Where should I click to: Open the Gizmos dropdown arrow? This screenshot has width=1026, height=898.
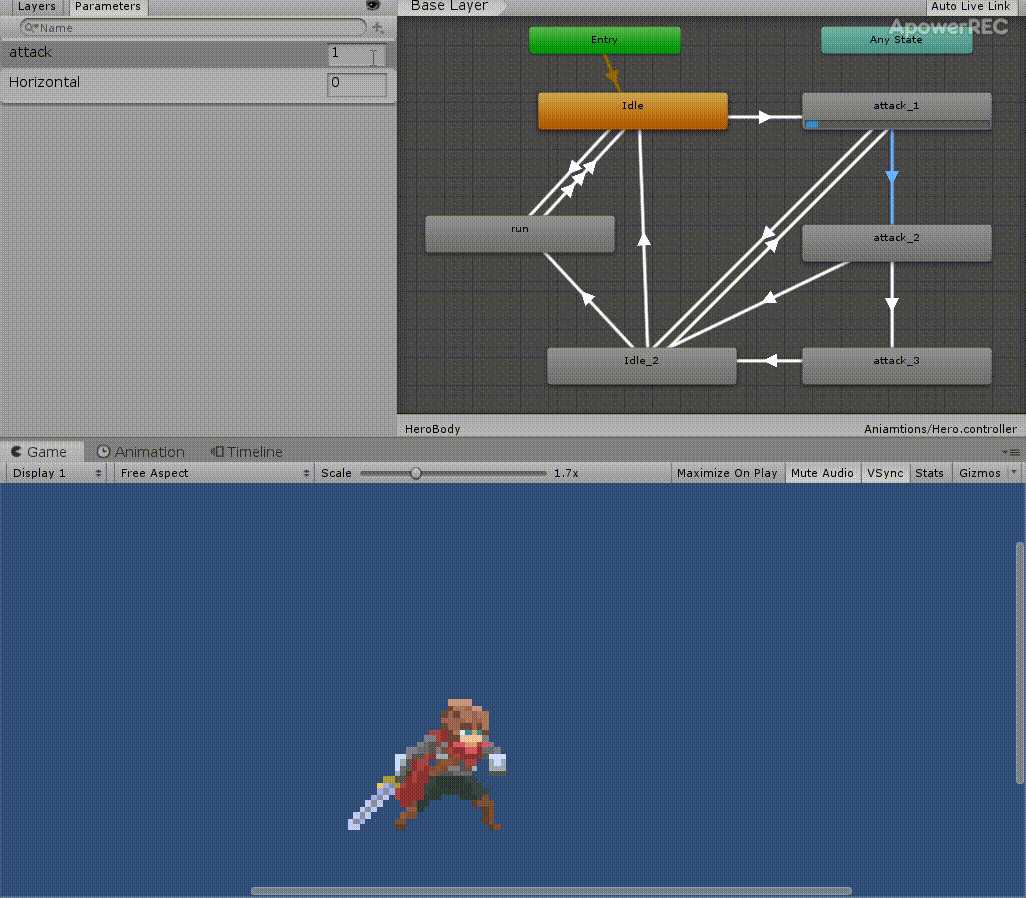pos(1014,471)
